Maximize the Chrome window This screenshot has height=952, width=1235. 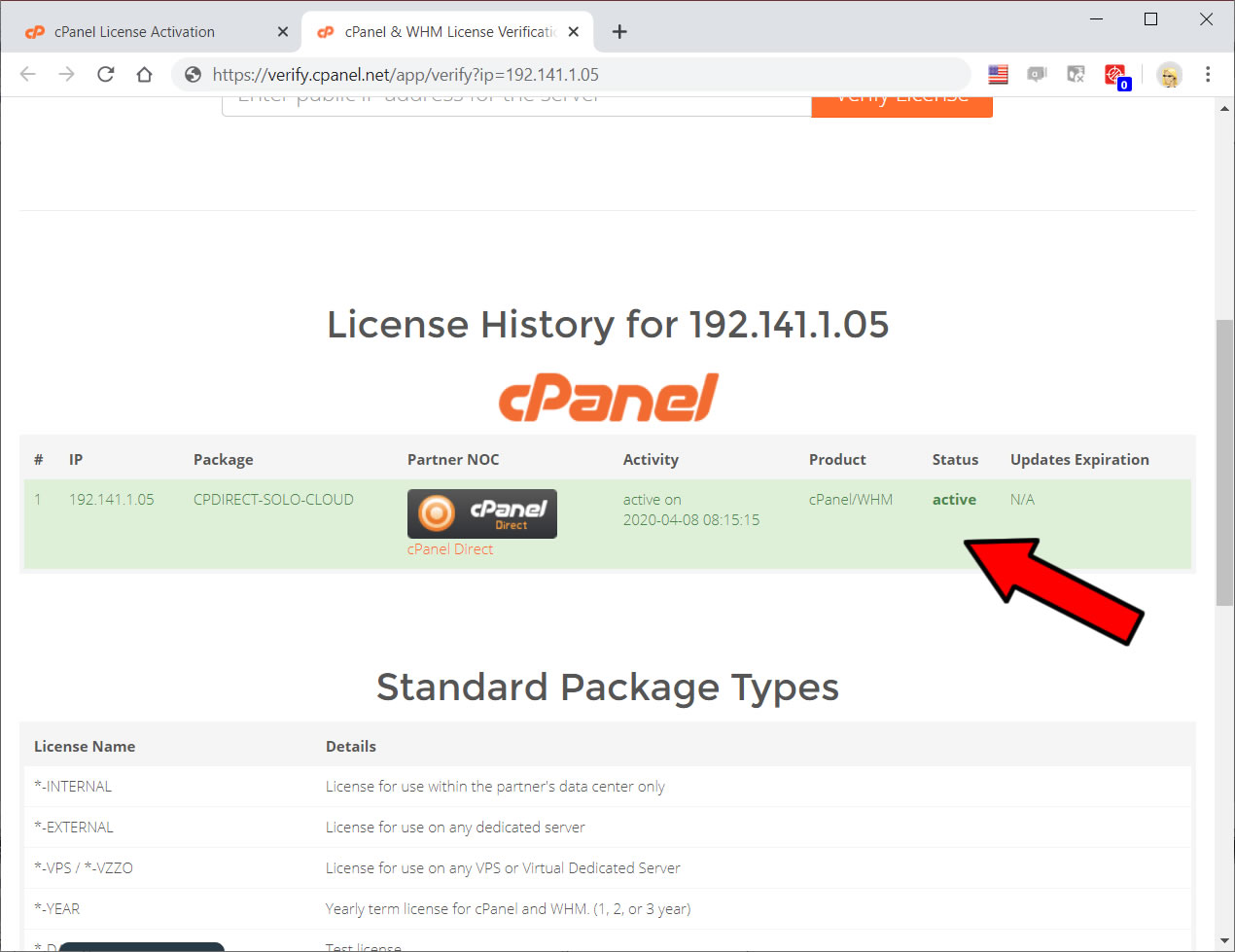[x=1150, y=18]
